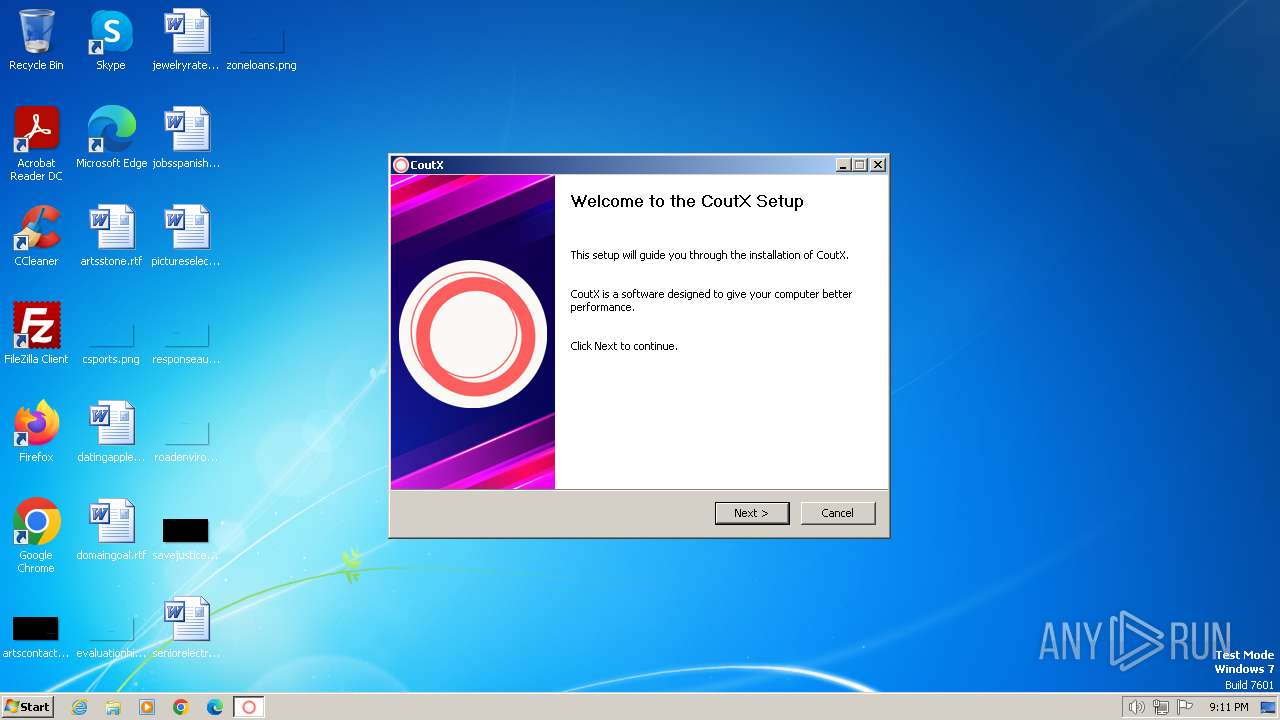Minimize the CoutX setup window
The image size is (1280, 720).
pos(843,165)
